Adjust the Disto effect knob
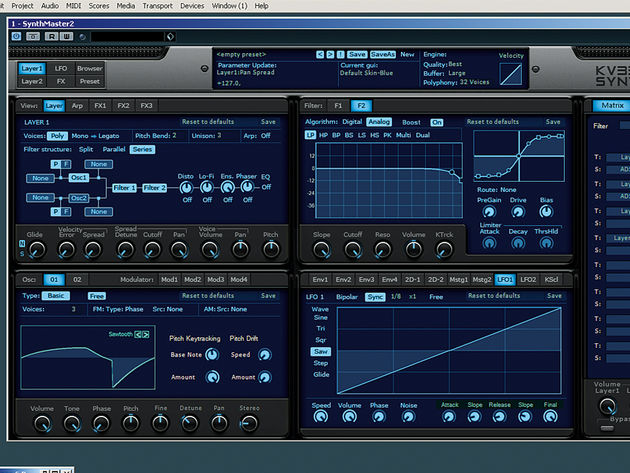 coord(186,187)
